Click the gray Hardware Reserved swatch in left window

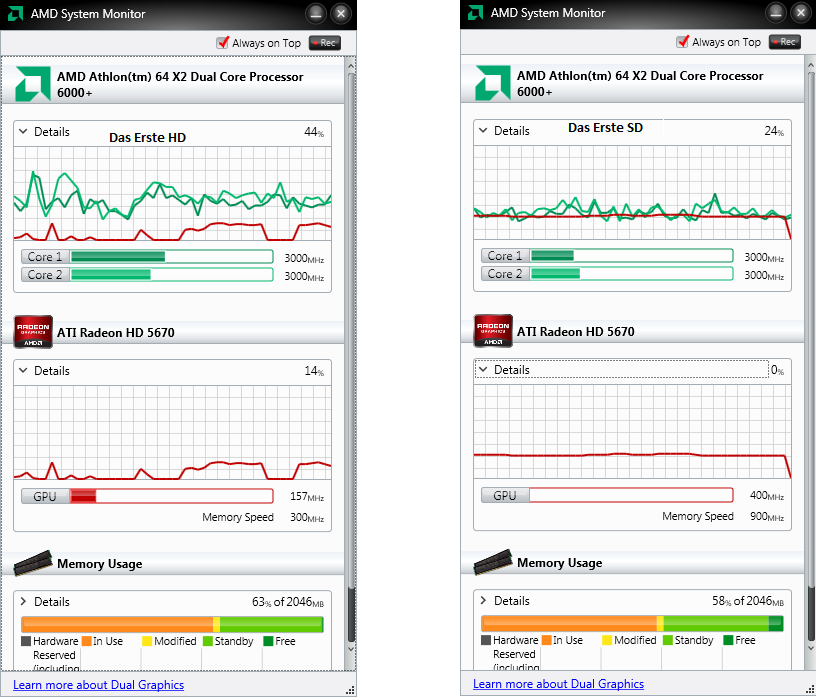pyautogui.click(x=26, y=641)
